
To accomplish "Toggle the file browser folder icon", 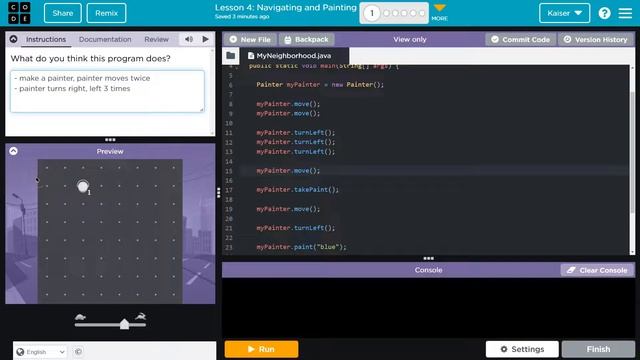I will click(x=231, y=56).
